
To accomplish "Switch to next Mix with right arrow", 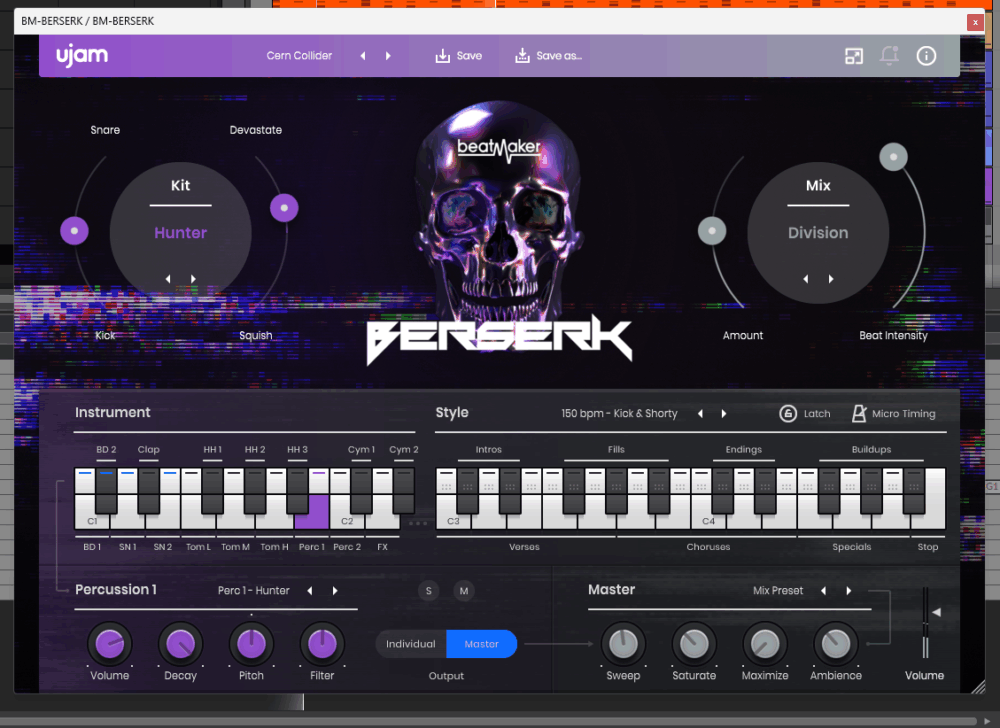I will [831, 279].
